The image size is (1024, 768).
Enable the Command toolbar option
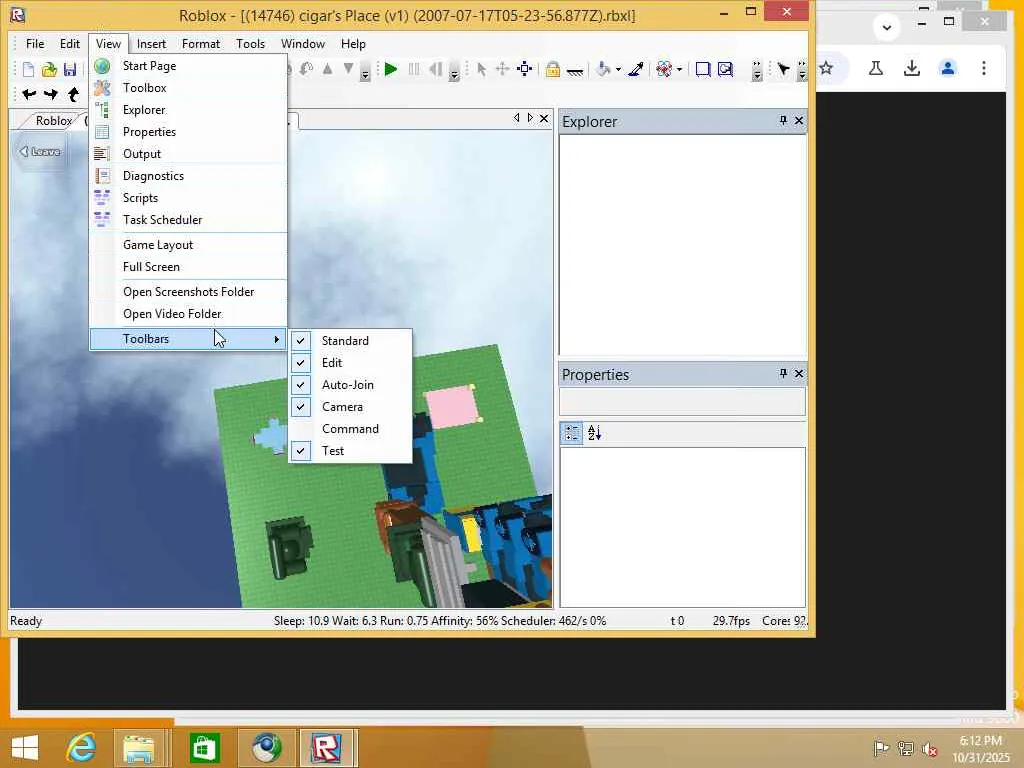pos(350,428)
